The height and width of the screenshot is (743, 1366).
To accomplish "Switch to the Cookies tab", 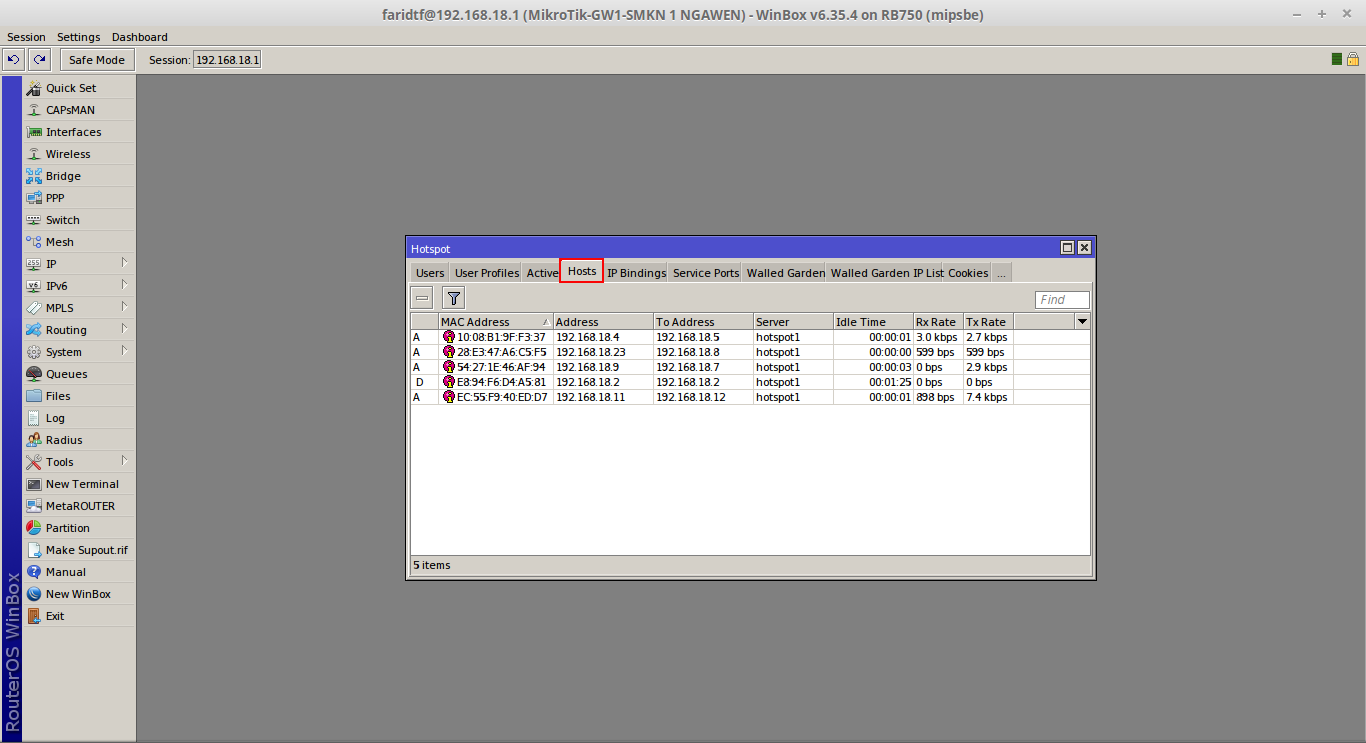I will click(x=967, y=273).
